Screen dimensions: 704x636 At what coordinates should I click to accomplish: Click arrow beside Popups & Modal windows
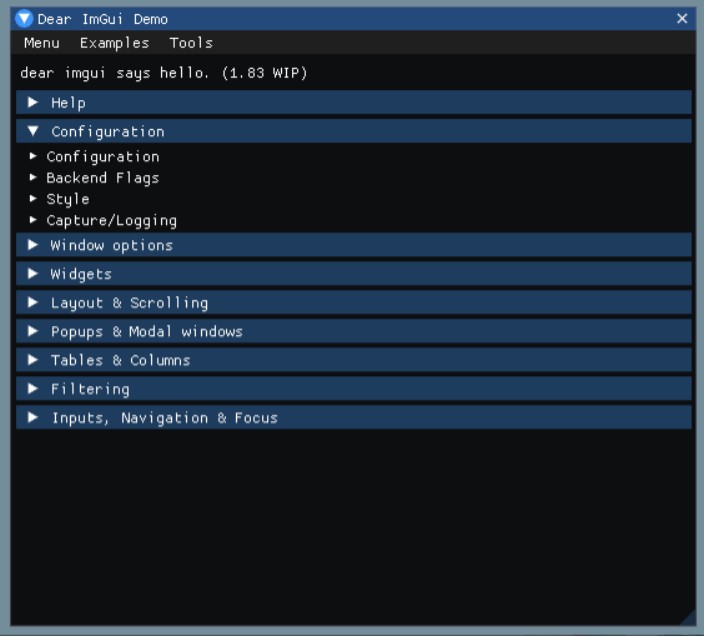(x=32, y=331)
